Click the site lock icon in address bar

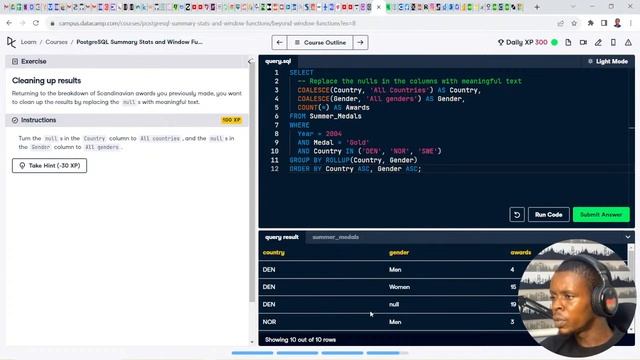point(52,24)
